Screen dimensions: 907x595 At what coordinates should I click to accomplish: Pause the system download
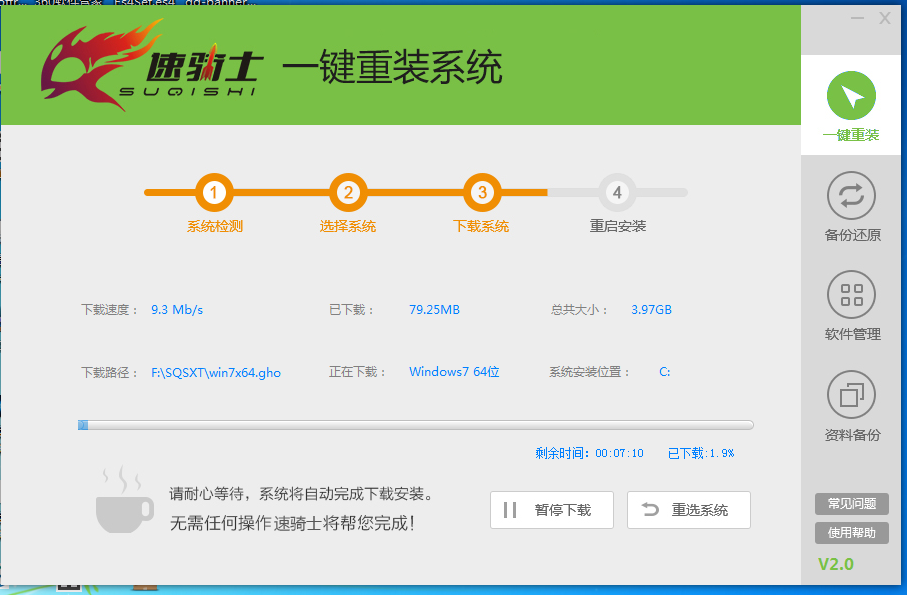tap(551, 510)
